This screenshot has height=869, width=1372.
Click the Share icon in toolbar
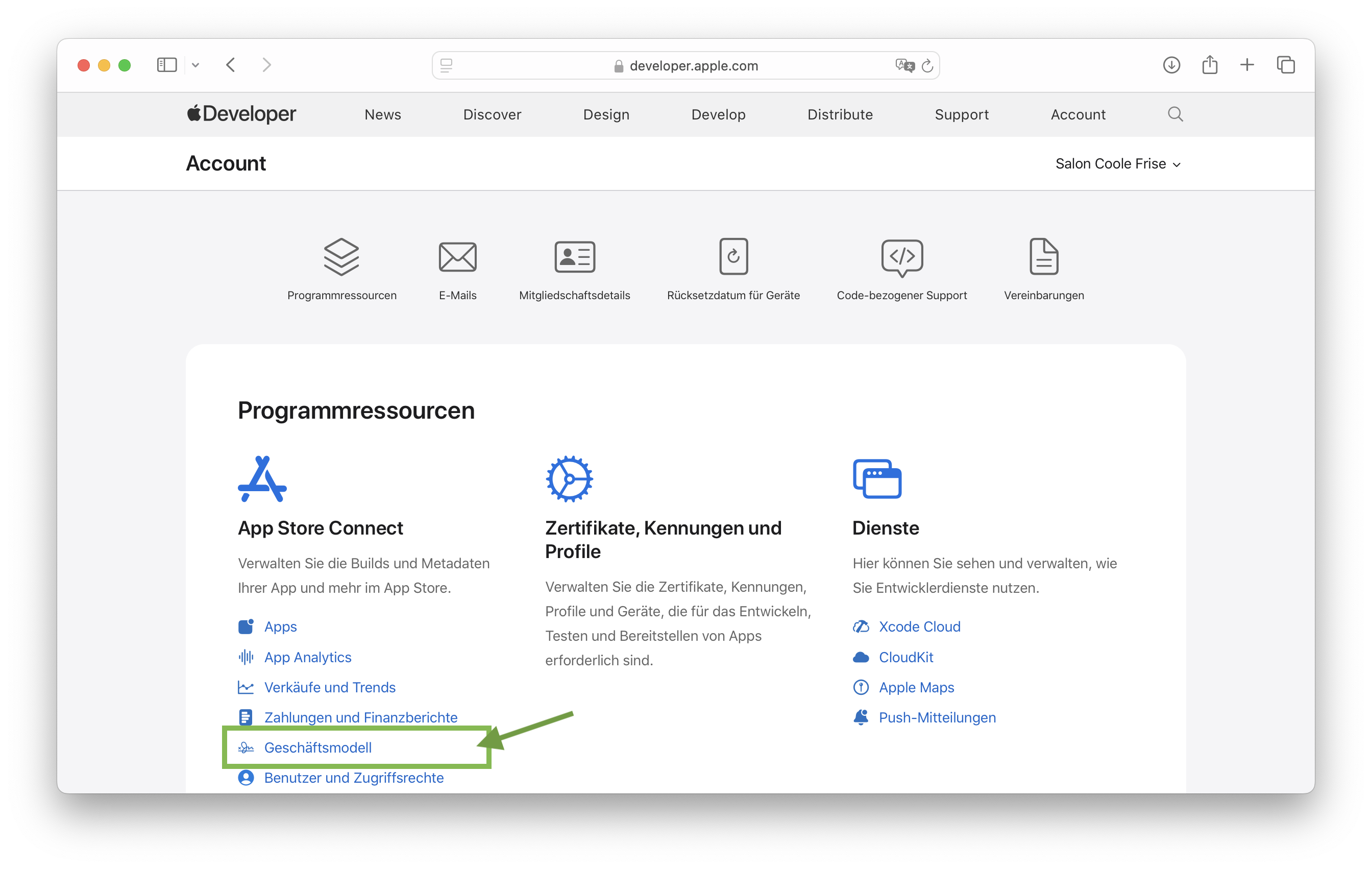click(1210, 64)
